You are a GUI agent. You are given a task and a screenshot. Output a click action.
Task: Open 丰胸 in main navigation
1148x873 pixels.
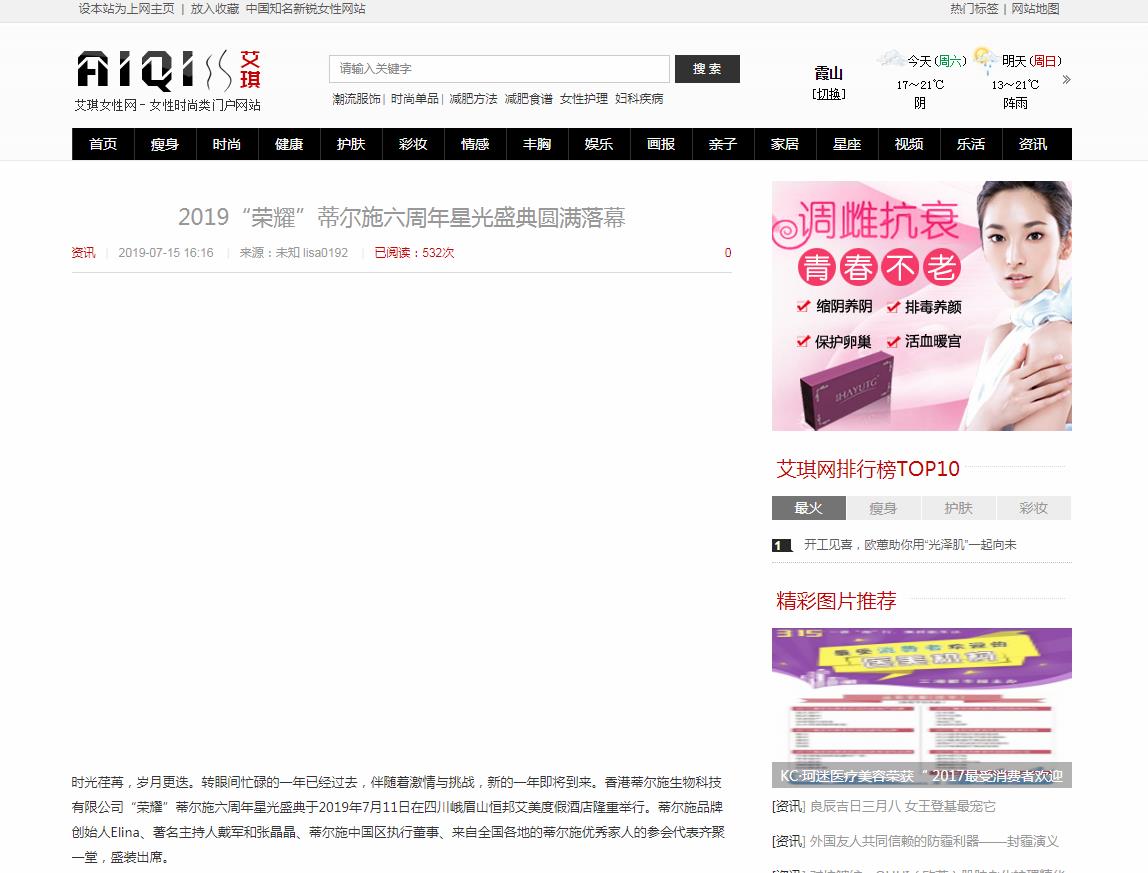pos(537,144)
